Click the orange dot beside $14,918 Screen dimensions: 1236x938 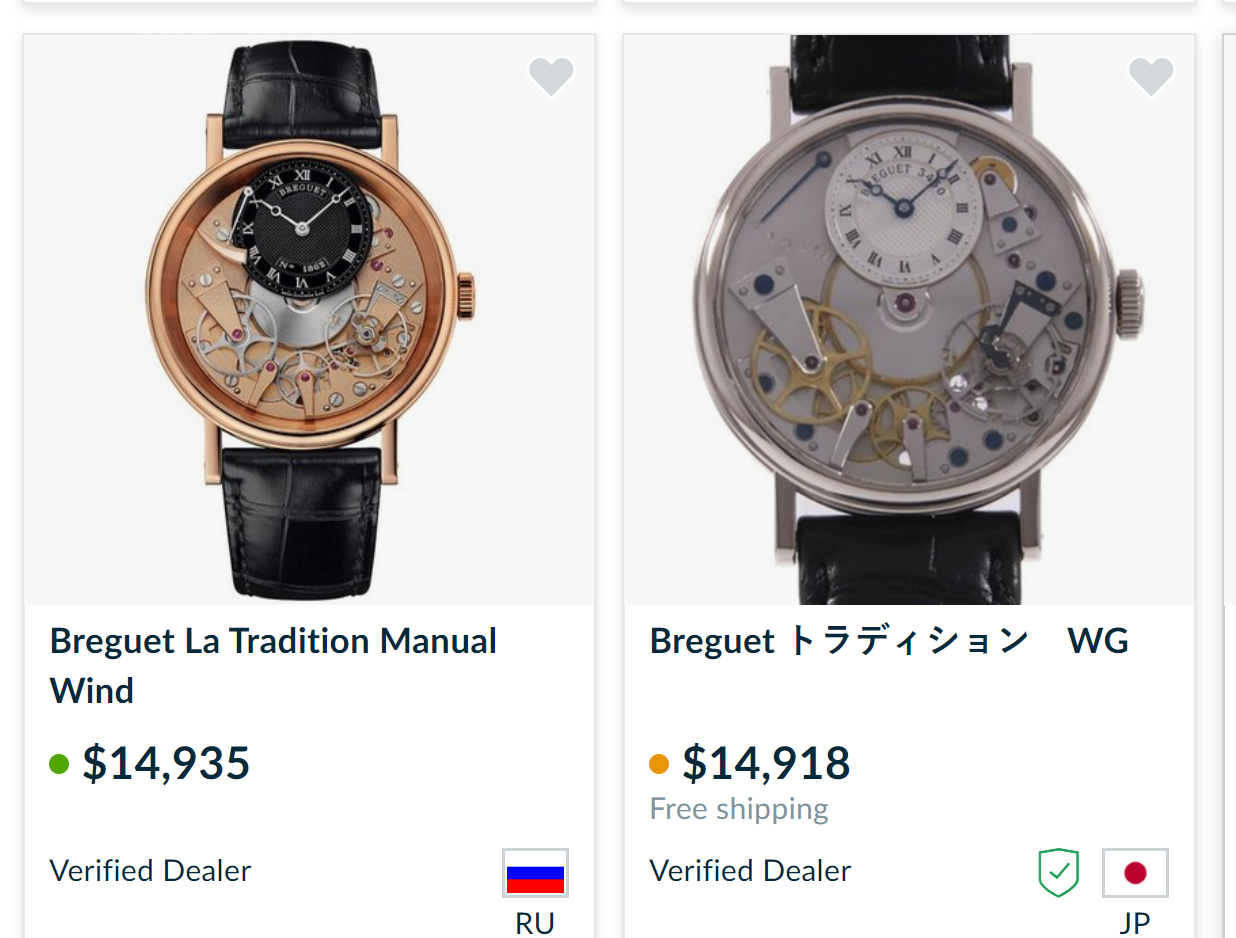[x=659, y=764]
